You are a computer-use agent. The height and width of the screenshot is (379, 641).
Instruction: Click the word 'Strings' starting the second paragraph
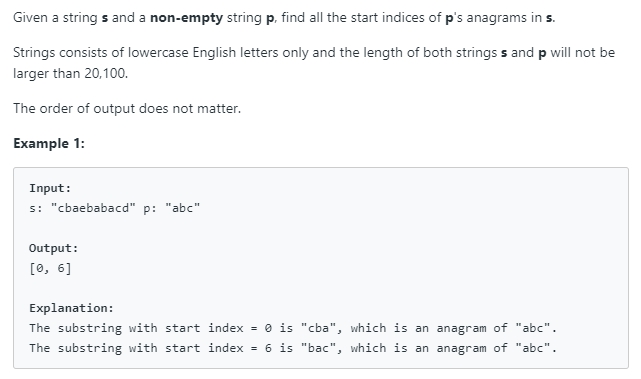coord(34,53)
